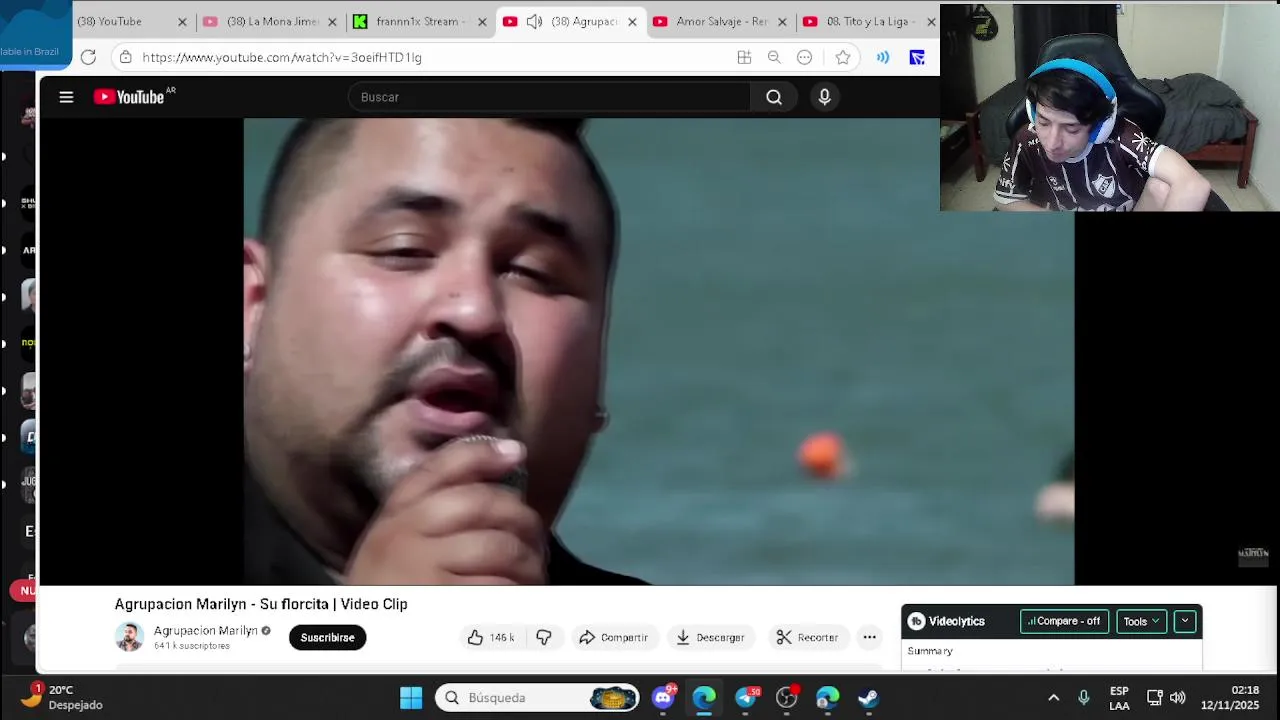1280x720 pixels.
Task: Mute the Agrupacion tab speaker icon
Action: 534,21
